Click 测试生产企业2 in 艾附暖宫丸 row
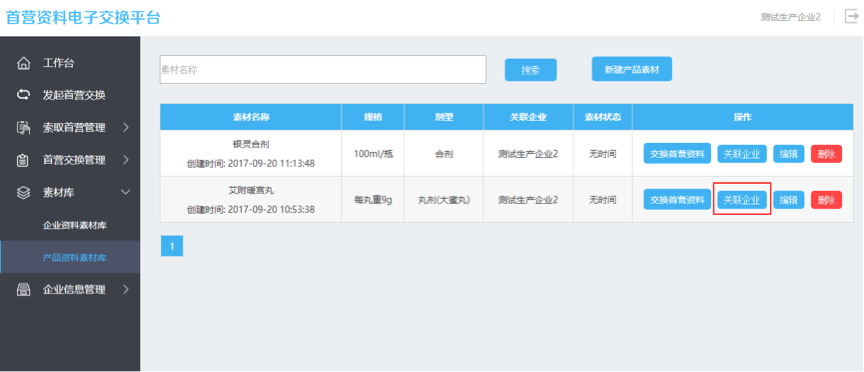The height and width of the screenshot is (372, 864). pos(528,200)
